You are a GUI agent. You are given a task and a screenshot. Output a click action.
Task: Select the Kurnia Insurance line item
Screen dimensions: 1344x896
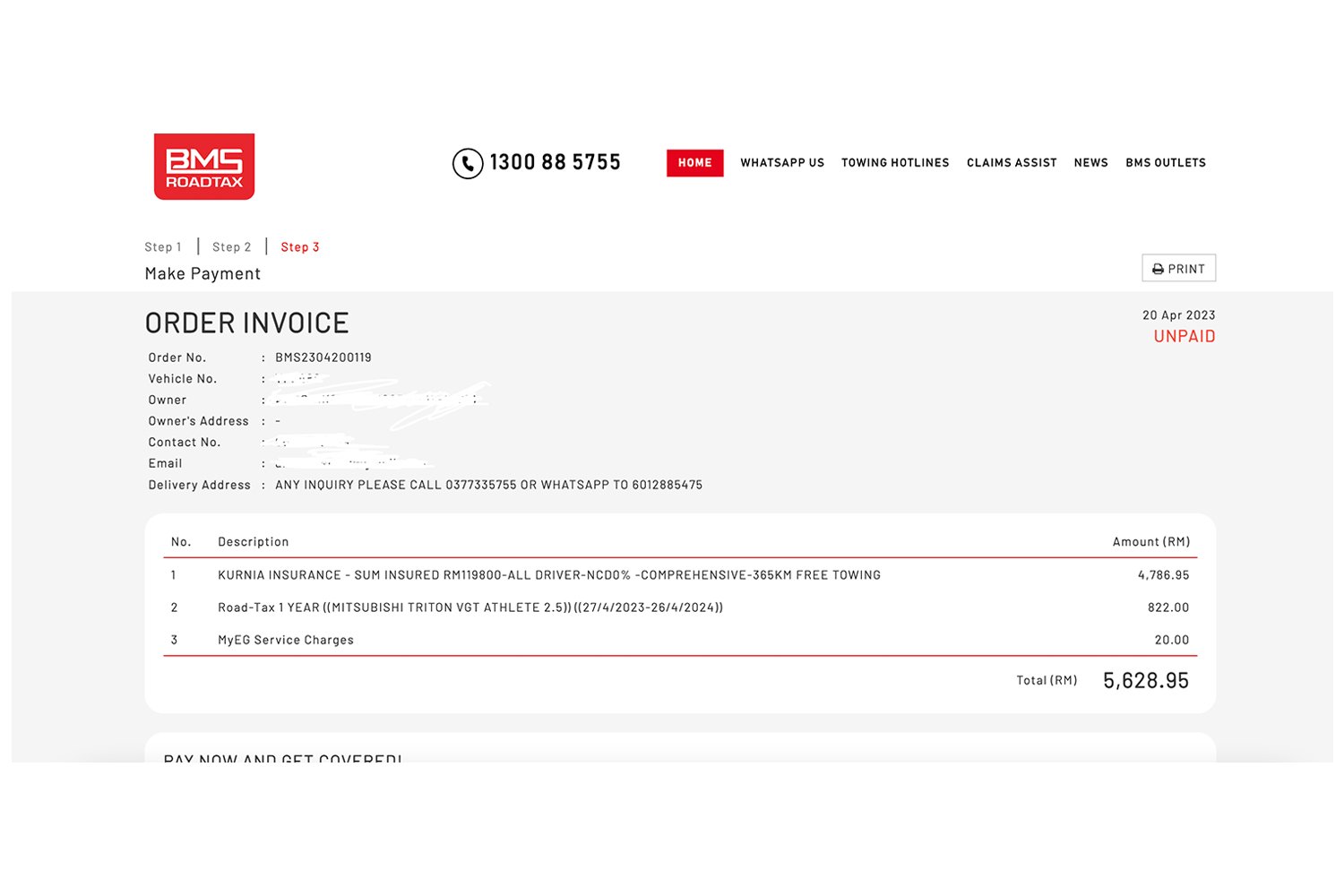[x=548, y=575]
